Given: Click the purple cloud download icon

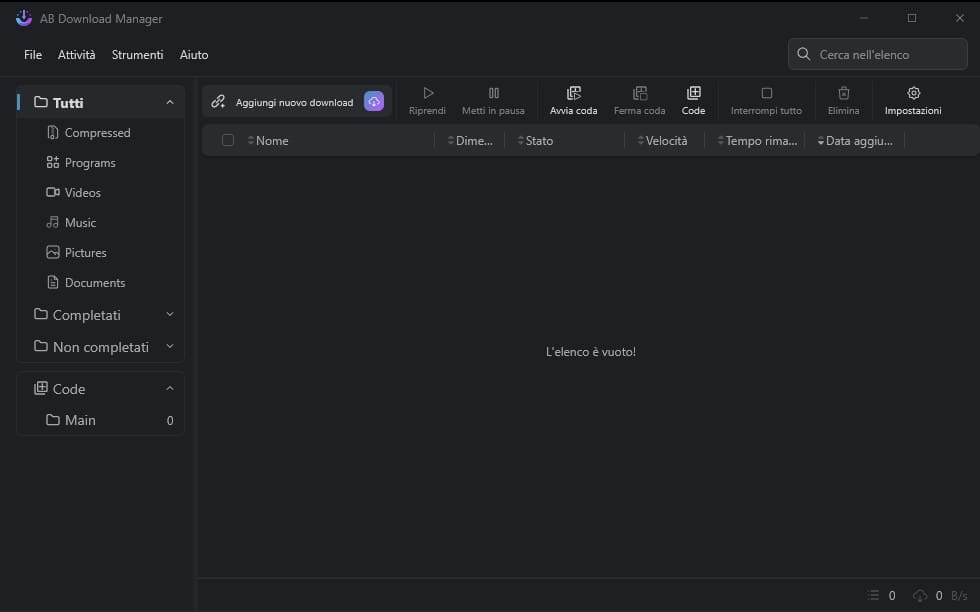Looking at the screenshot, I should point(374,101).
